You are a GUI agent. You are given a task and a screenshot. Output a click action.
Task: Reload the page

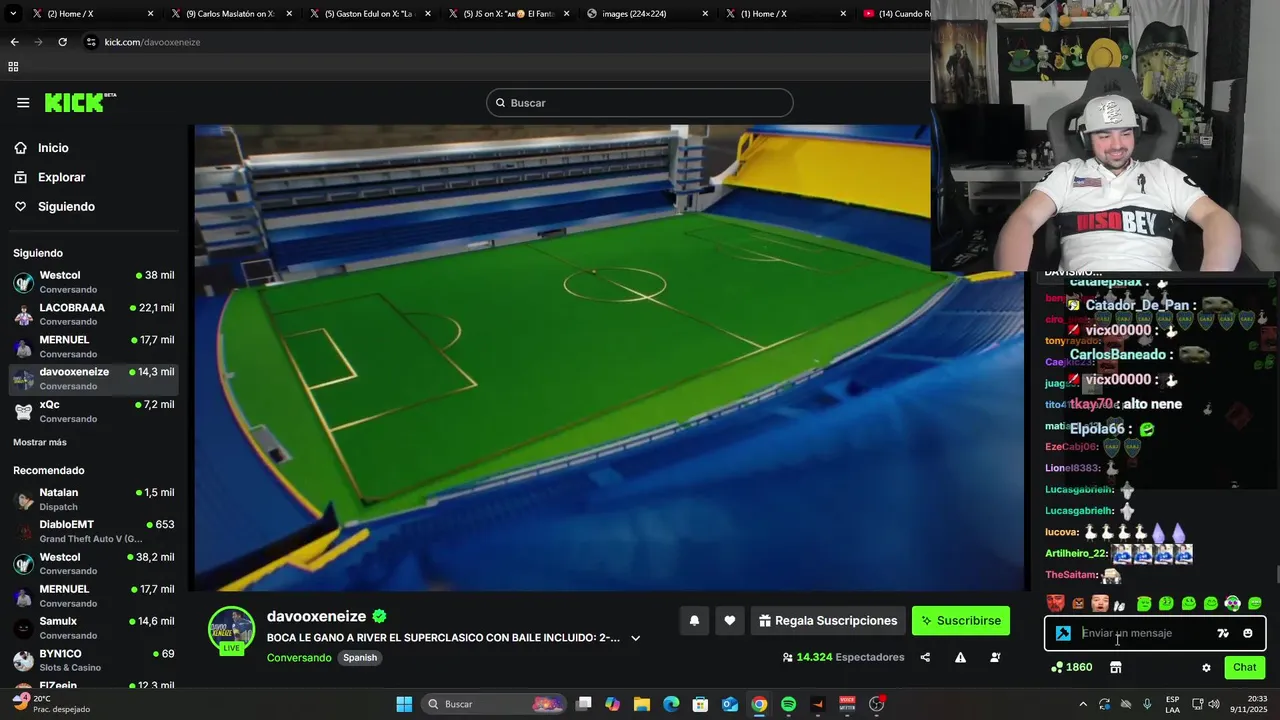coord(62,42)
